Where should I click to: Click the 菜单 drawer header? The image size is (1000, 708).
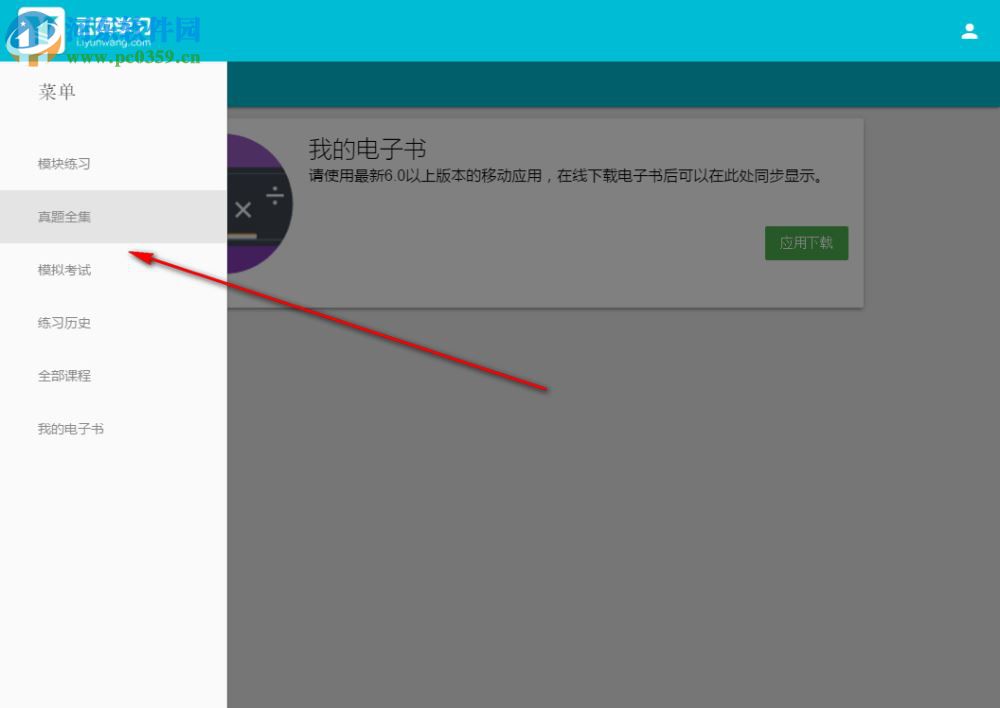55,91
